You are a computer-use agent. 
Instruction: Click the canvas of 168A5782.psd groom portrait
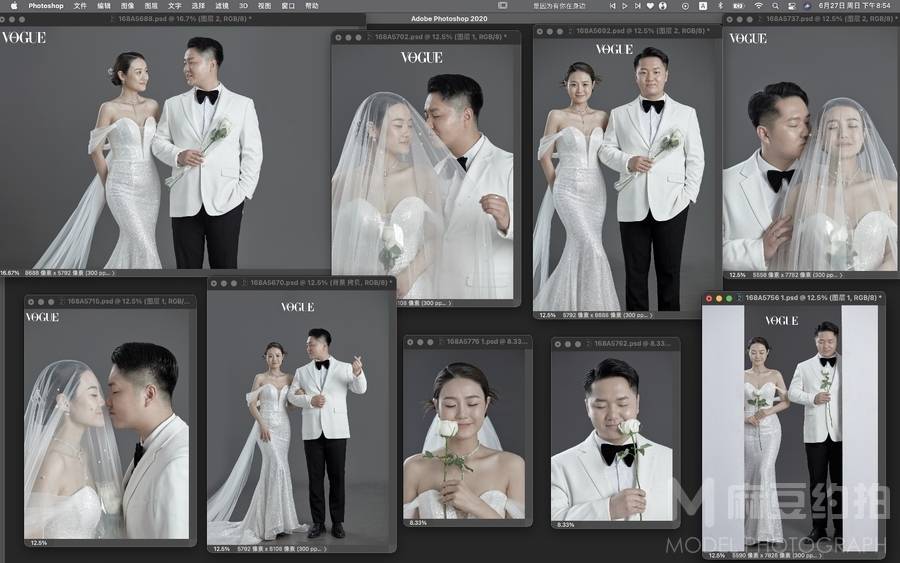(612, 436)
